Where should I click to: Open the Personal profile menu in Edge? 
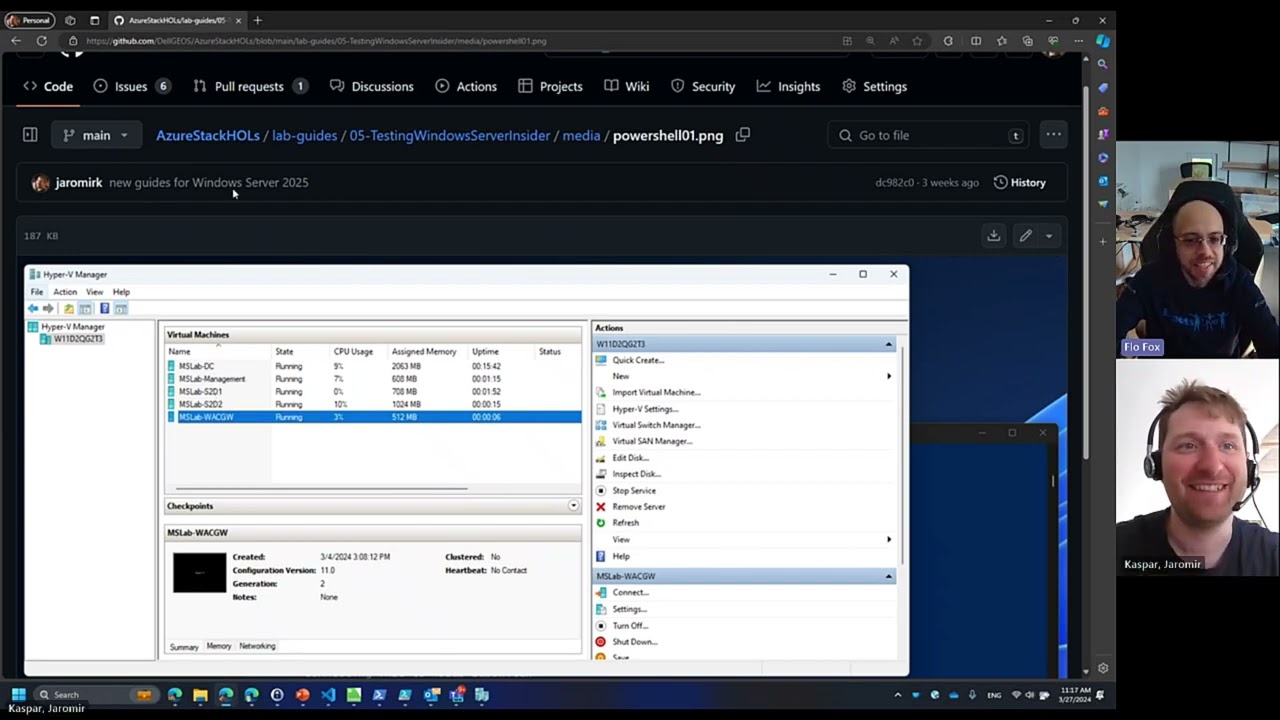click(30, 20)
